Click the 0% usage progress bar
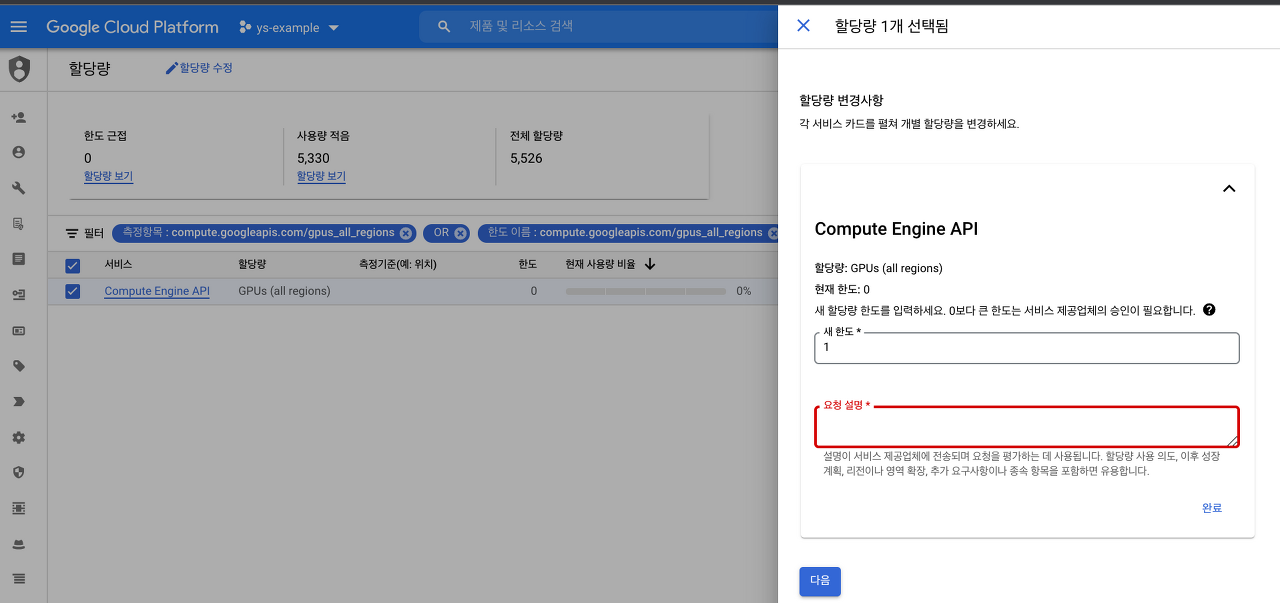1280x603 pixels. (x=646, y=291)
